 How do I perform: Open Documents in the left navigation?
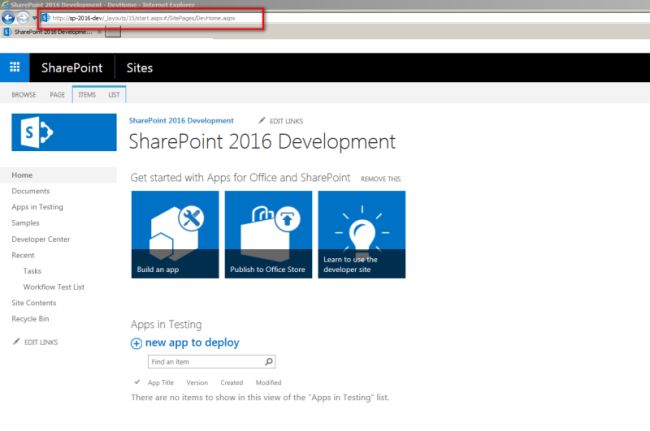coord(31,191)
